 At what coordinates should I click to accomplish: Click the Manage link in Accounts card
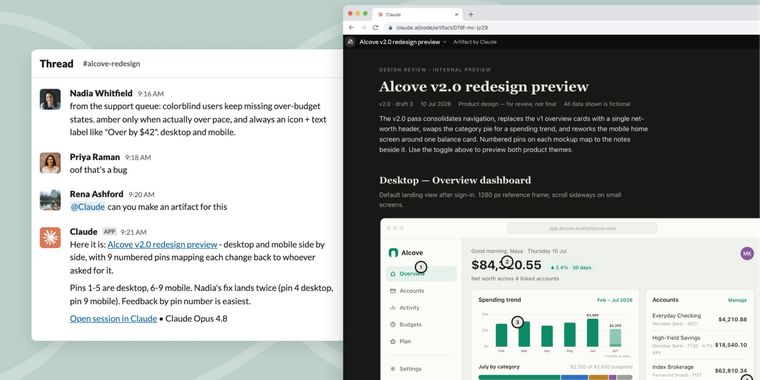[737, 301]
